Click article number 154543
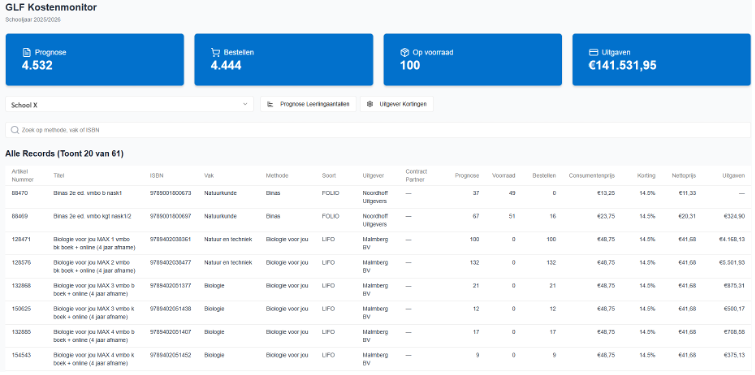Screen dimensions: 755x375 [21, 355]
